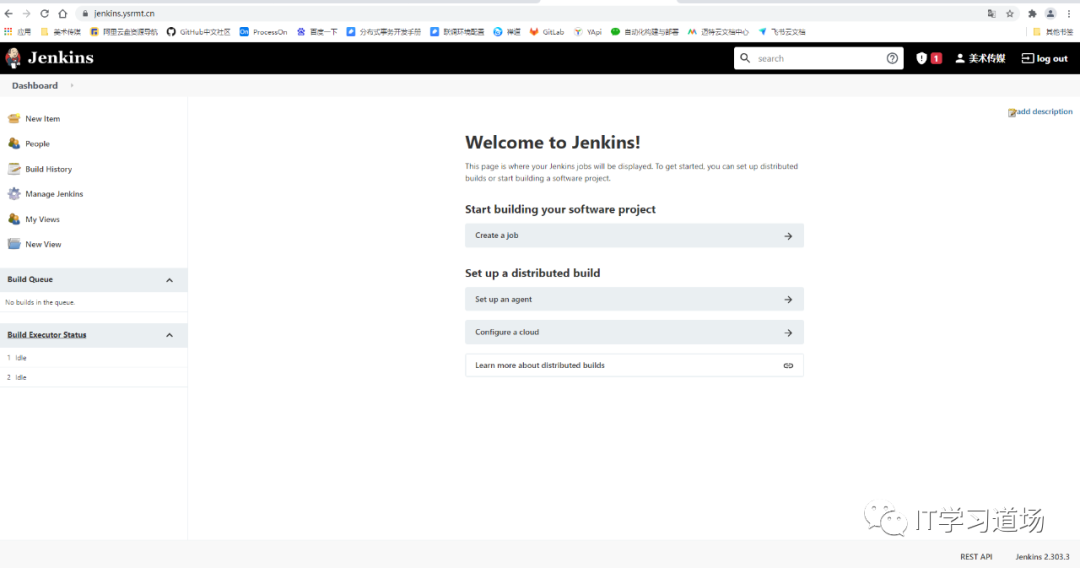1080x568 pixels.
Task: Open the apps grid bookmark shortcut
Action: [x=17, y=32]
